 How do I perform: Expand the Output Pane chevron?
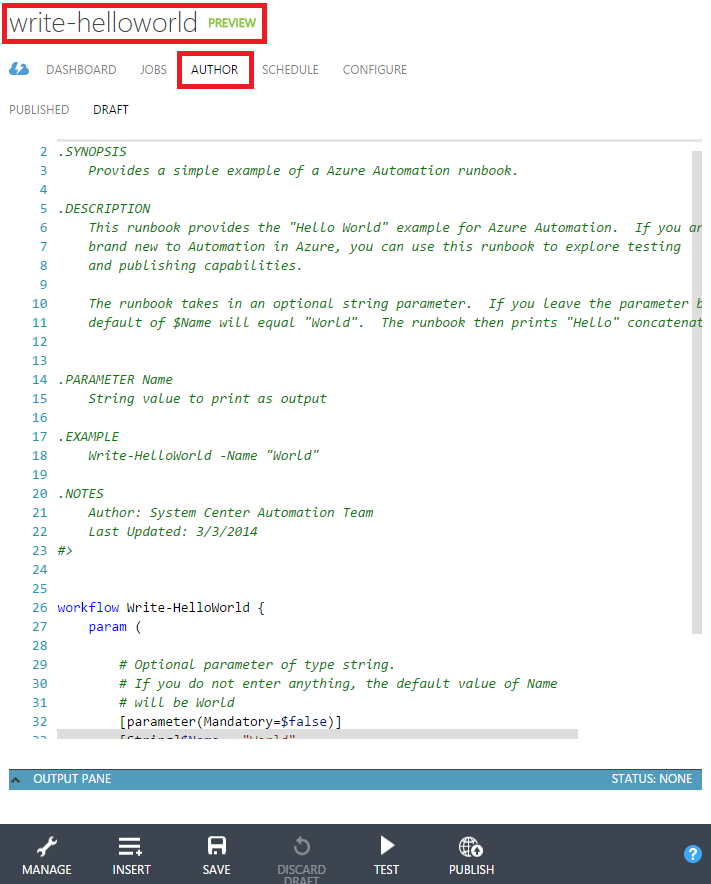pos(16,780)
